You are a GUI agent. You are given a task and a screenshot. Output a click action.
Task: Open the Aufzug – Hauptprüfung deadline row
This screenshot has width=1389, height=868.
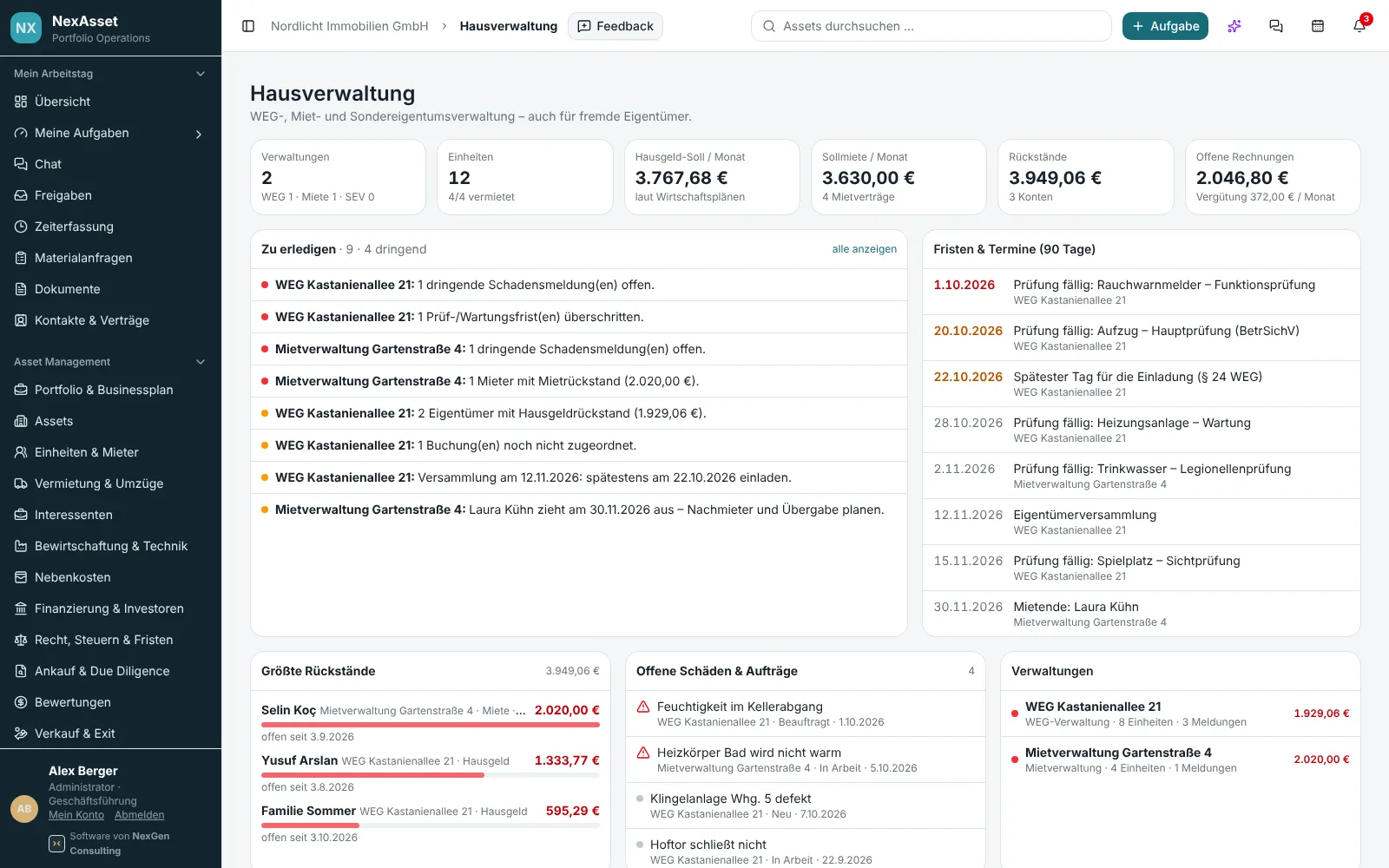pyautogui.click(x=1141, y=338)
